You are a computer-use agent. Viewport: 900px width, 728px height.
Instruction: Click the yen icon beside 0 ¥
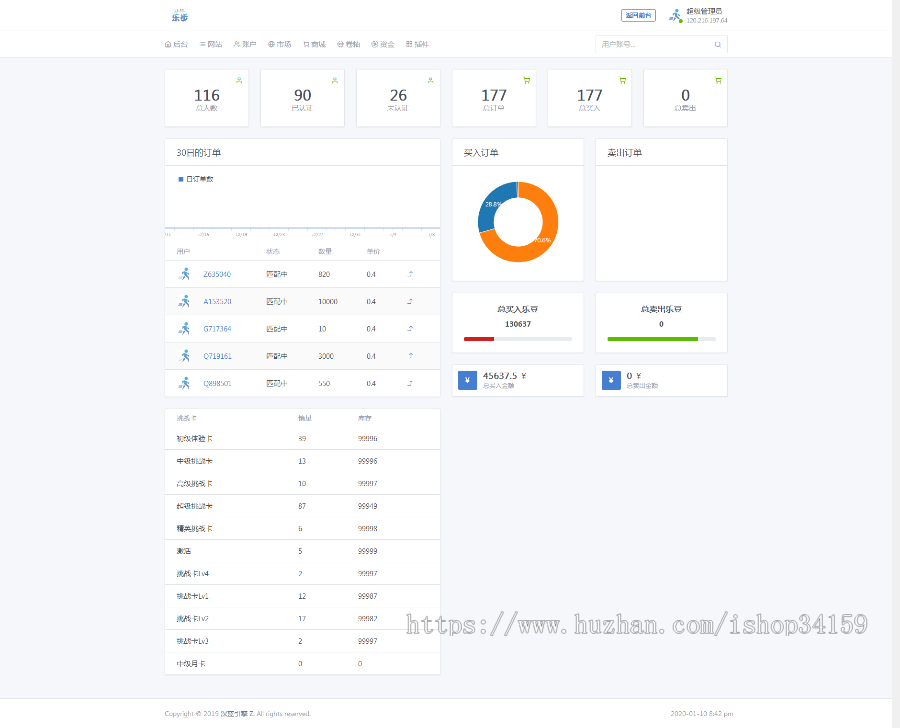coord(611,380)
